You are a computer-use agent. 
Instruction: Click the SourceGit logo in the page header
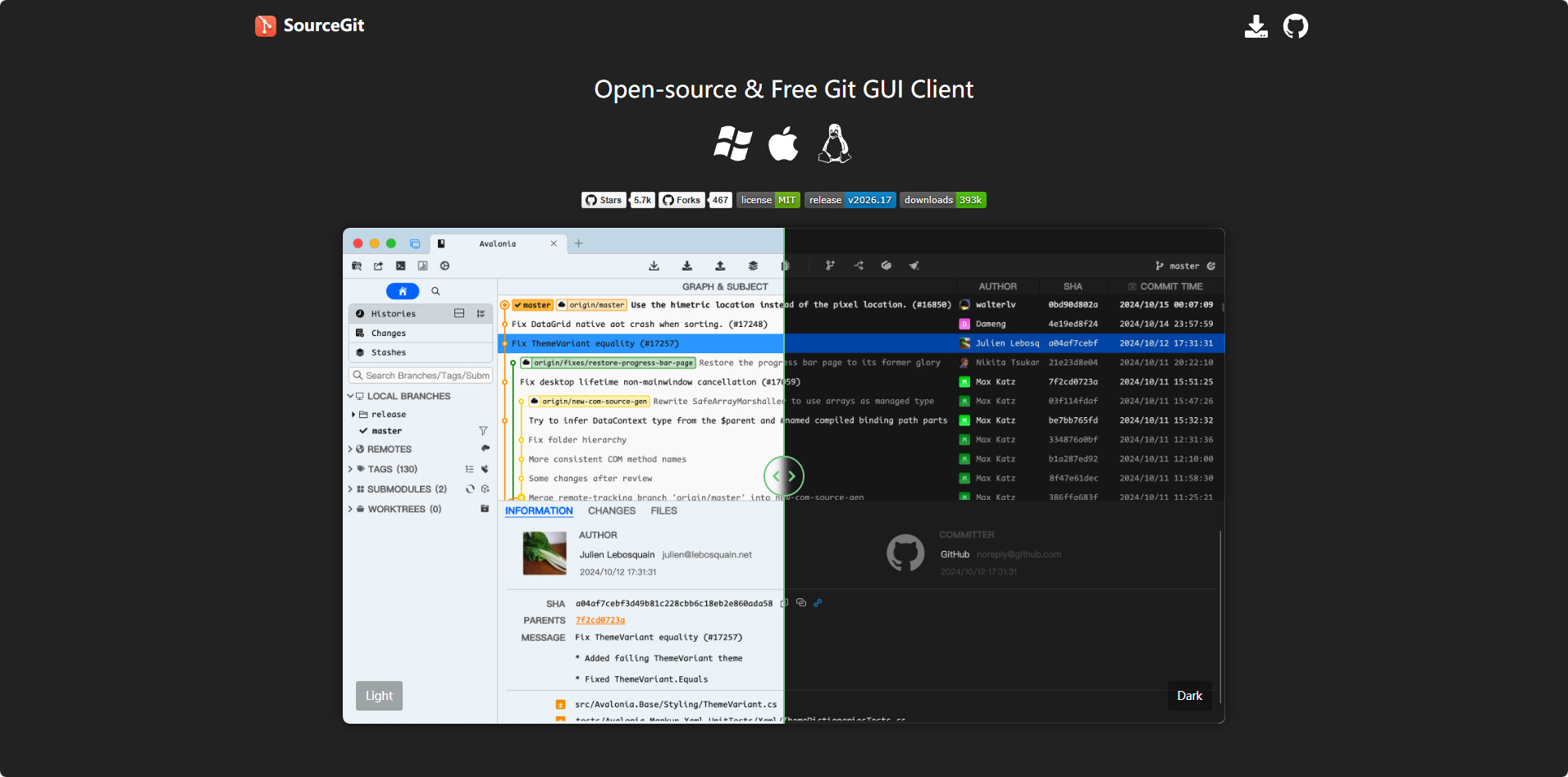(x=310, y=25)
